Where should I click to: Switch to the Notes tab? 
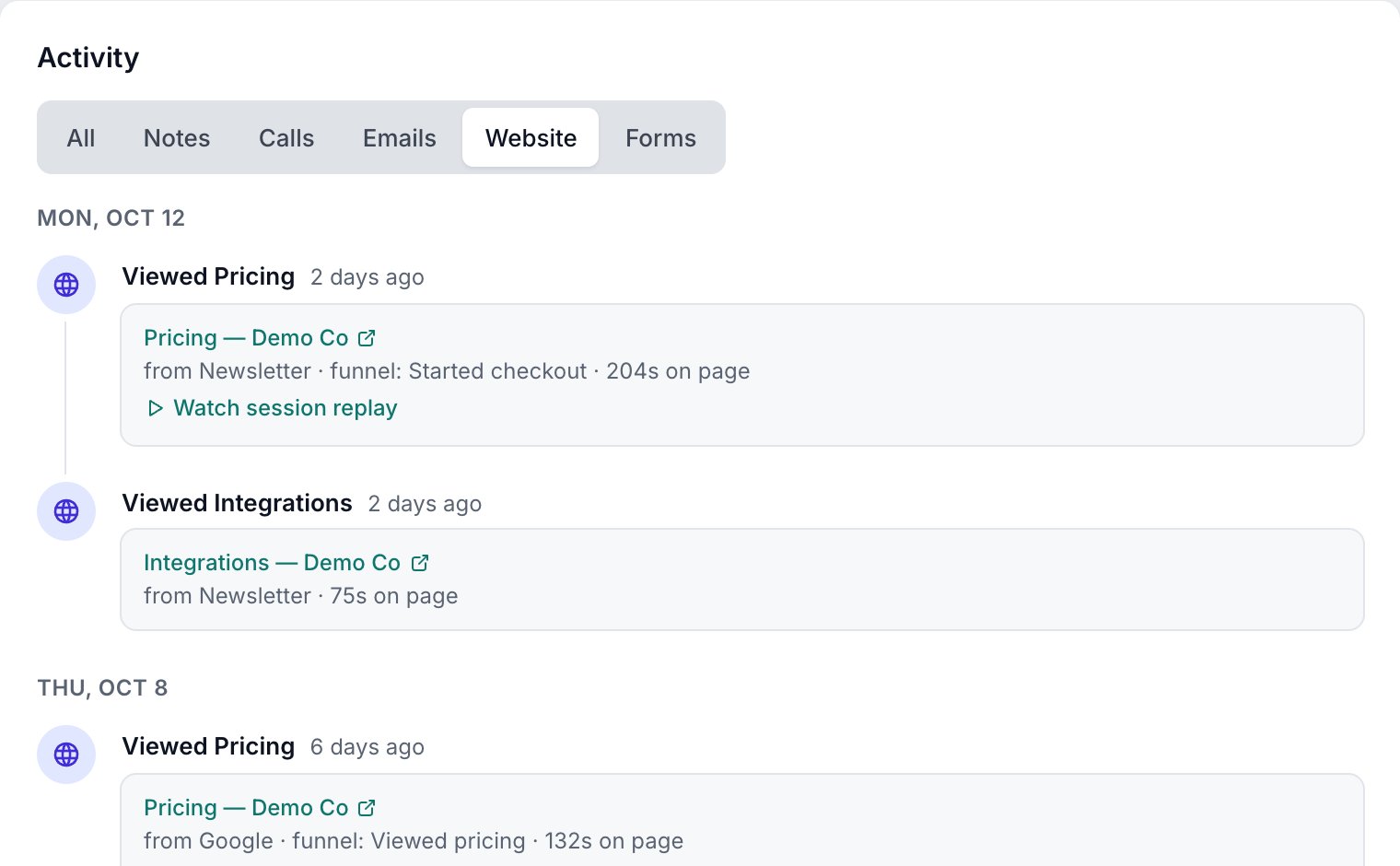(177, 137)
